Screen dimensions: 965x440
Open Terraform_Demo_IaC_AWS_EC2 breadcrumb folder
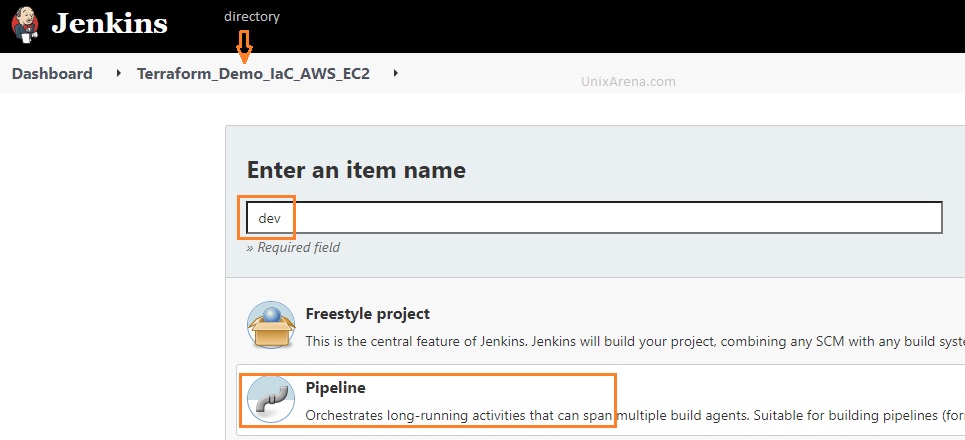(253, 74)
